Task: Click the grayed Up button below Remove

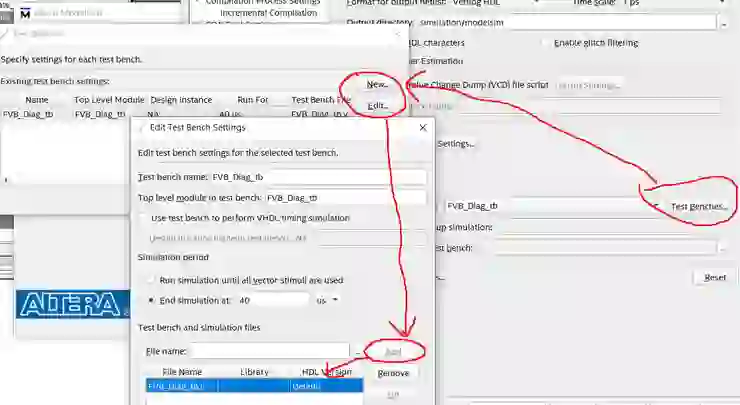Action: 393,395
